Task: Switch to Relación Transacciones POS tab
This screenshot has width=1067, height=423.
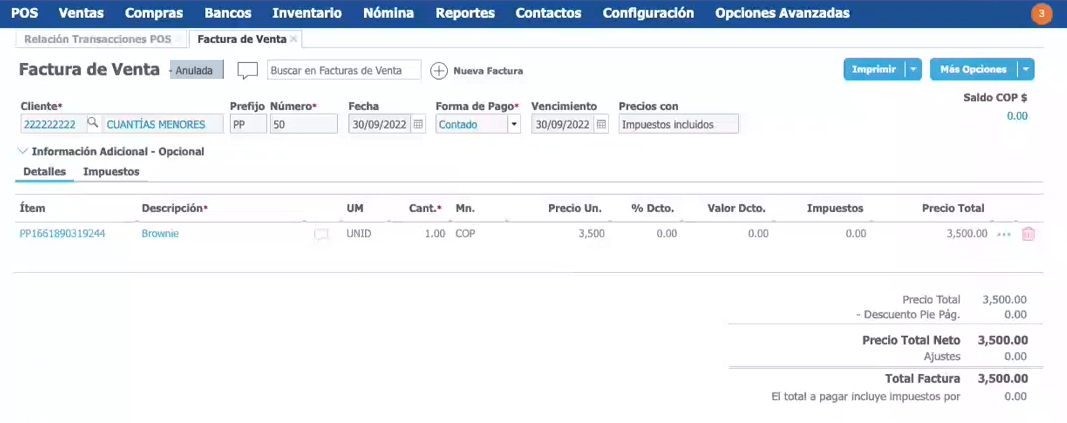Action: click(x=97, y=39)
